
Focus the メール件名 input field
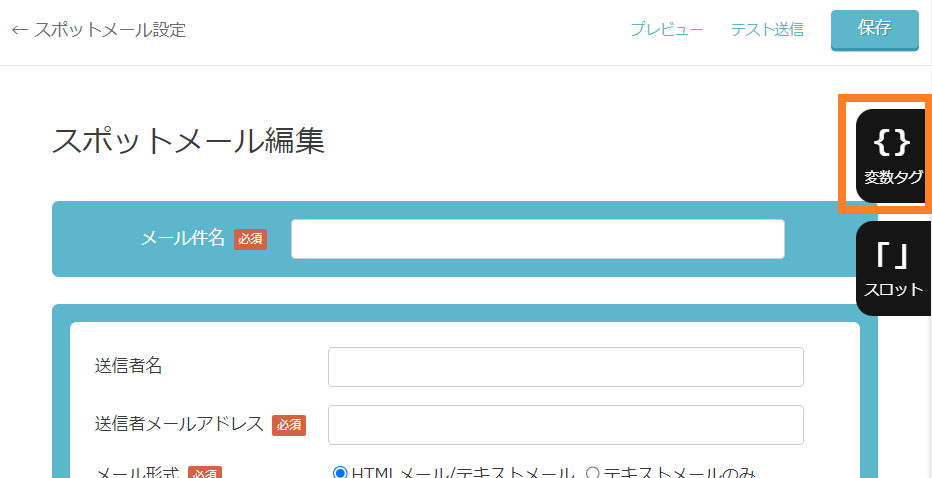(x=537, y=239)
